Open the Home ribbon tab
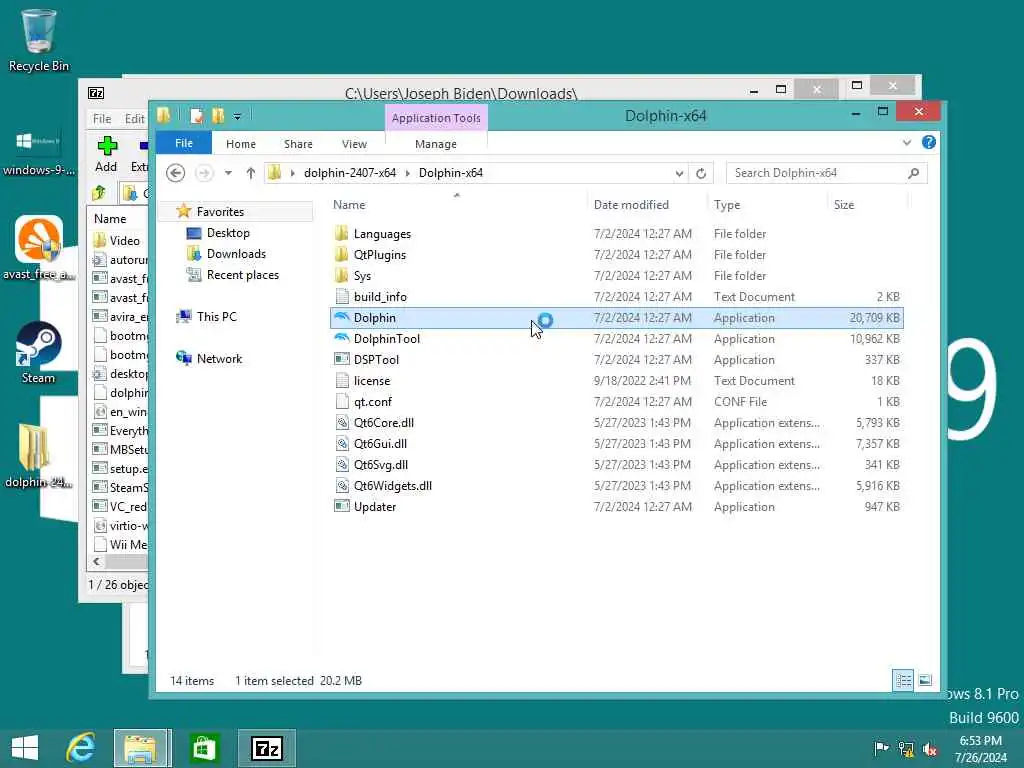Screen dimensions: 1024x768 click(241, 144)
